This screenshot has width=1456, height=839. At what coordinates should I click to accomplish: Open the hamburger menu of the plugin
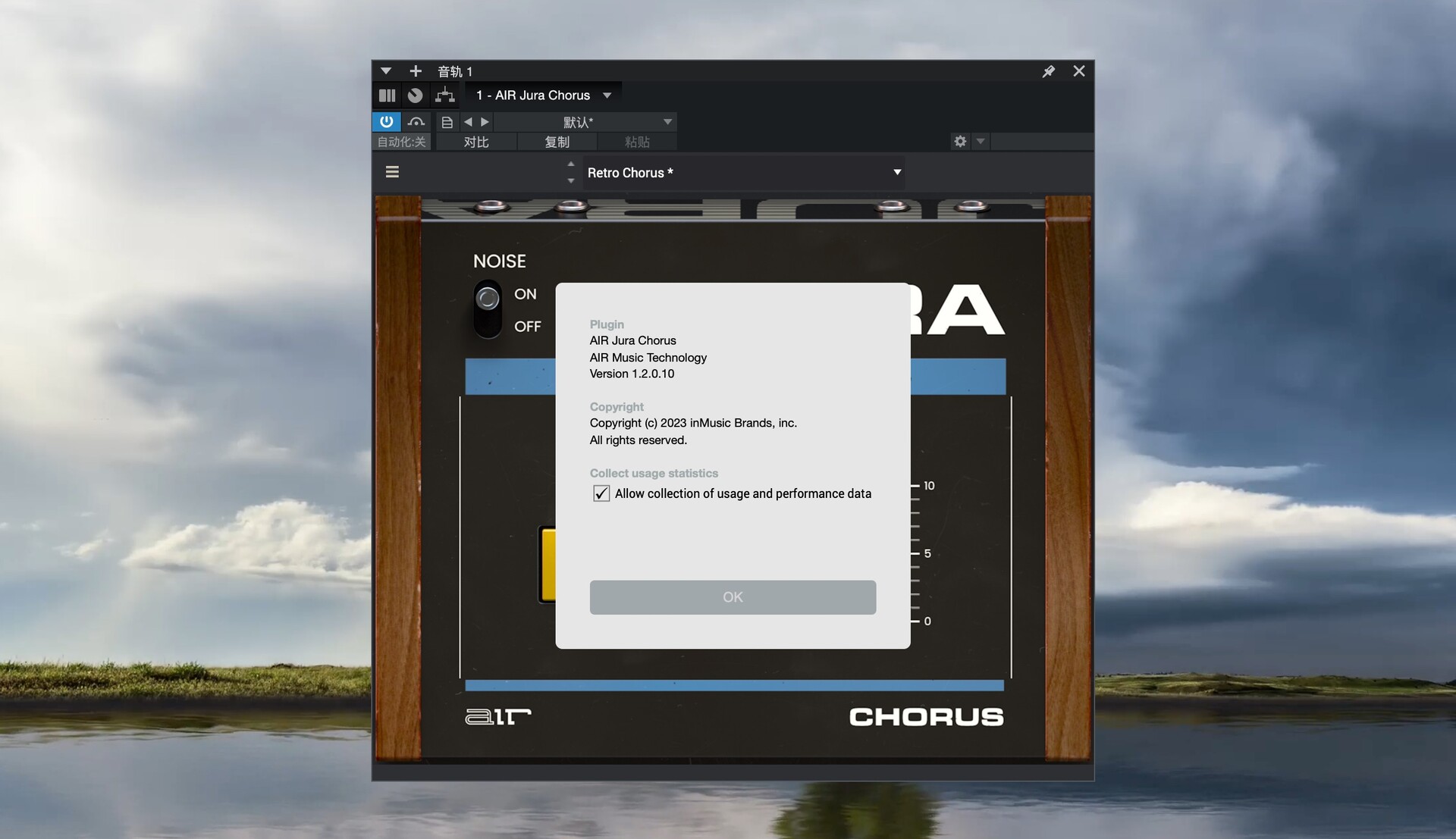tap(392, 172)
